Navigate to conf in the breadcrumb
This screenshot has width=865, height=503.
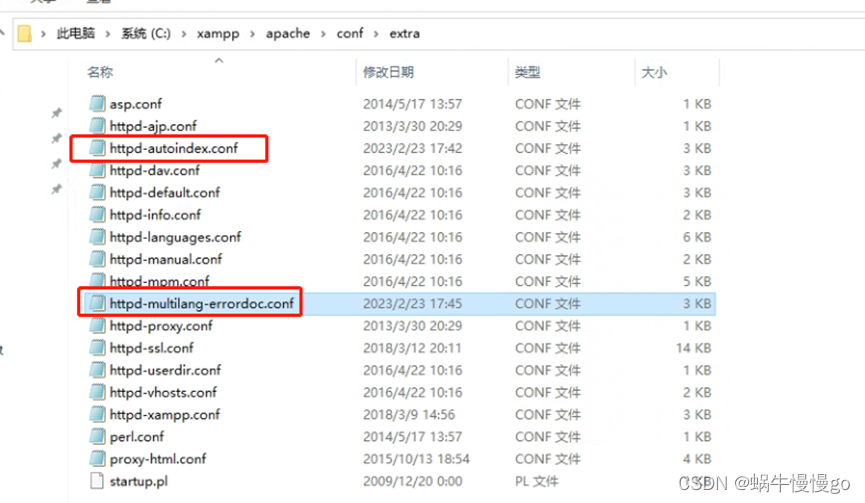pyautogui.click(x=350, y=34)
